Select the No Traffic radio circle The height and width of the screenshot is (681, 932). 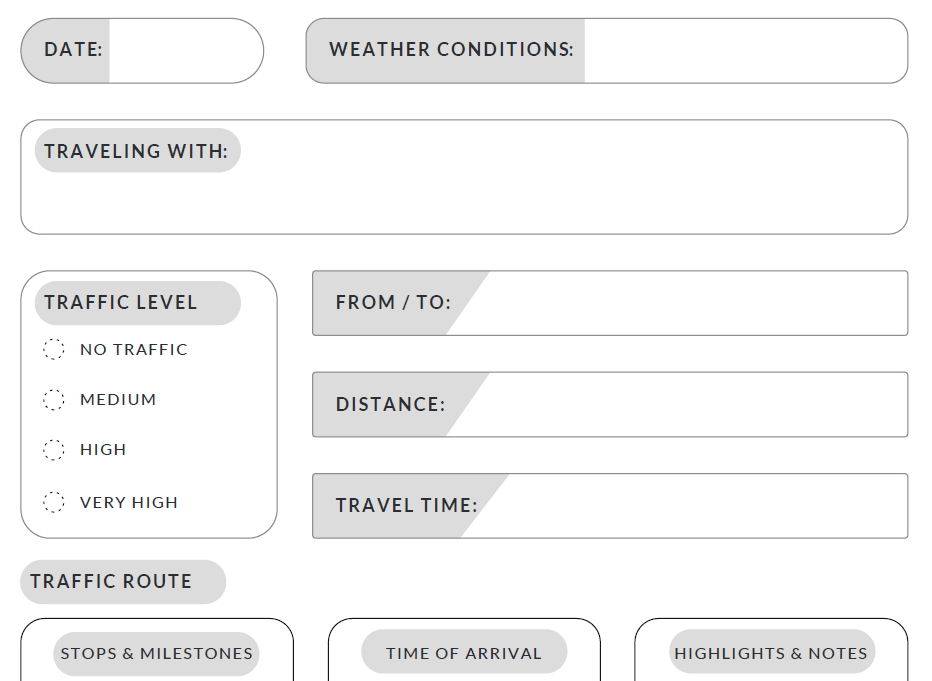click(54, 349)
